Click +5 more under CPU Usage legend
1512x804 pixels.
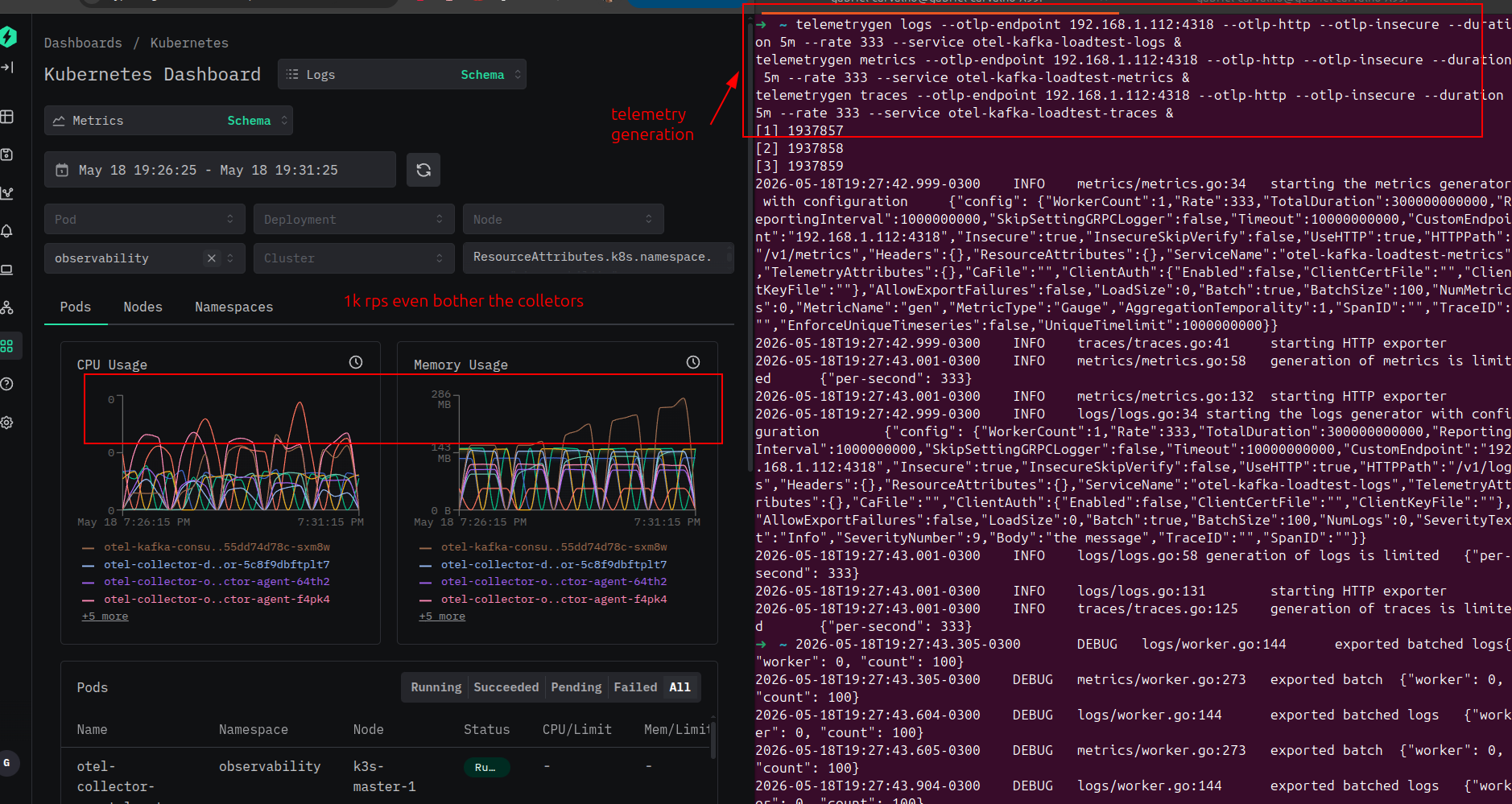click(105, 616)
